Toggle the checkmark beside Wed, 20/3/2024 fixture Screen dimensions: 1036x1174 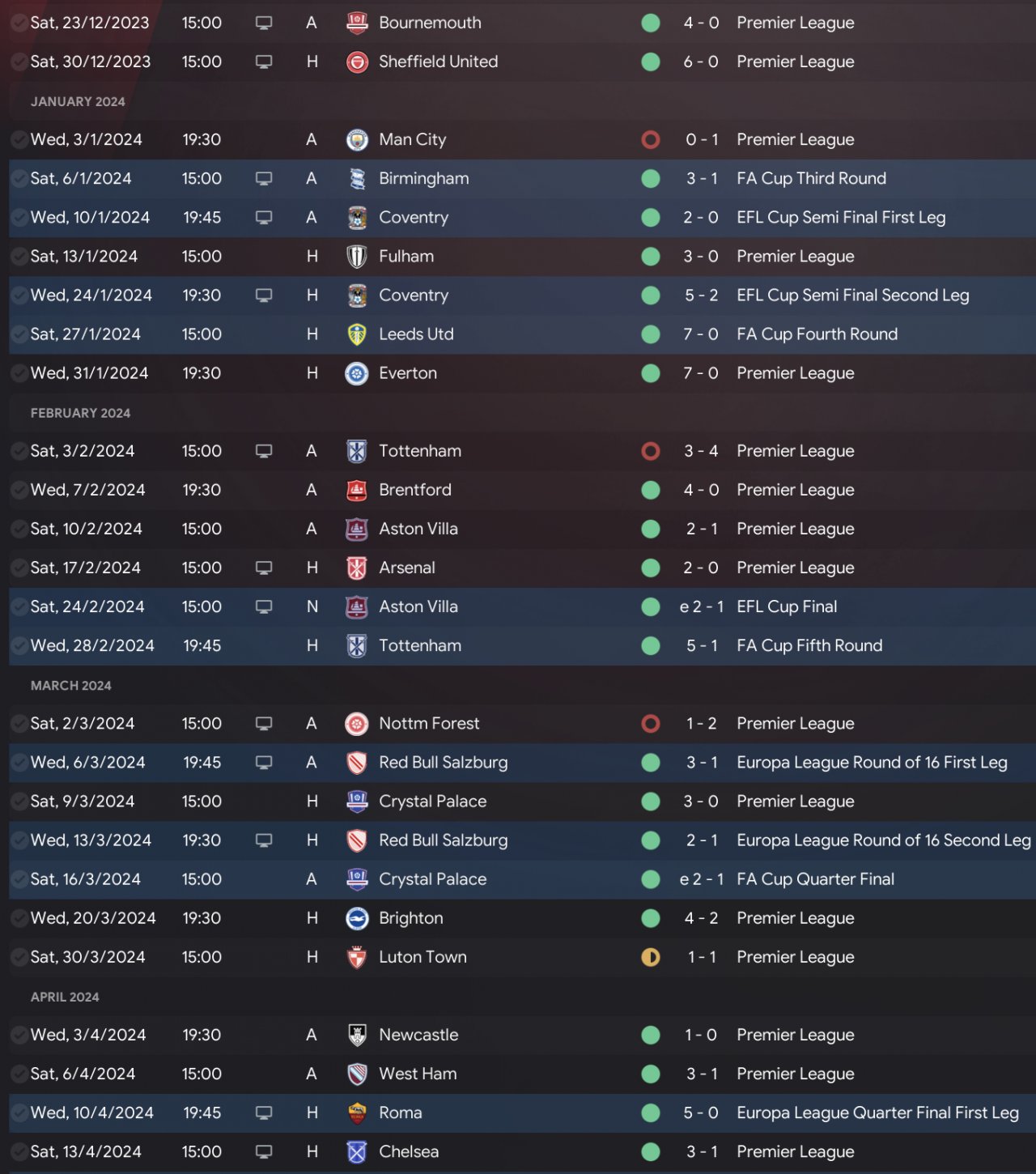(19, 918)
